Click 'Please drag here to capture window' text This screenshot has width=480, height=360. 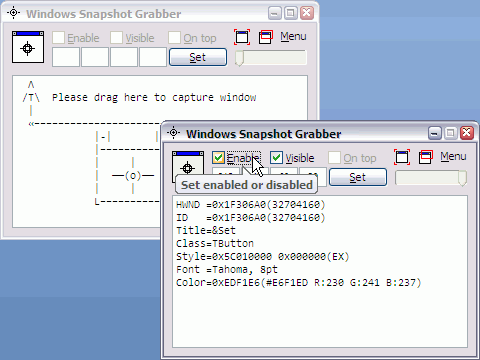pos(154,98)
